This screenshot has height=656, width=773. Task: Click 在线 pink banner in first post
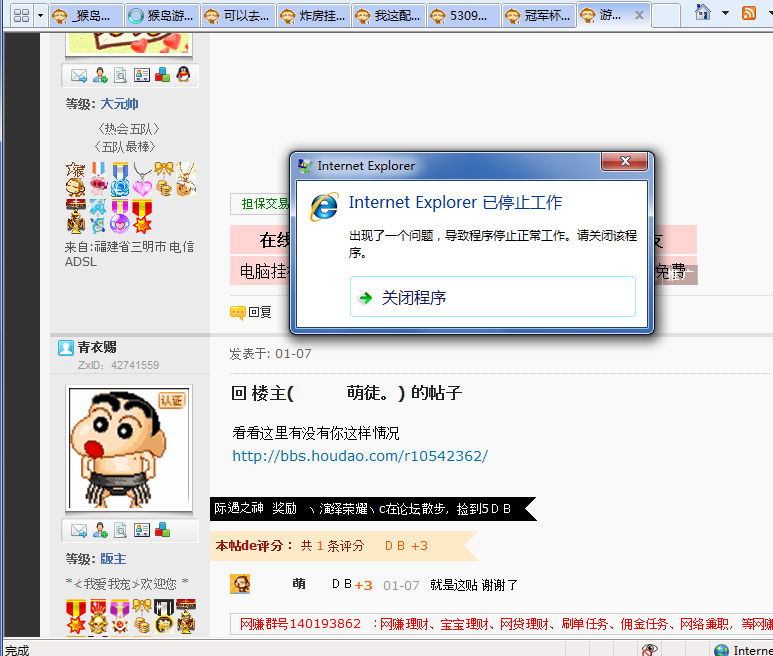click(x=260, y=240)
